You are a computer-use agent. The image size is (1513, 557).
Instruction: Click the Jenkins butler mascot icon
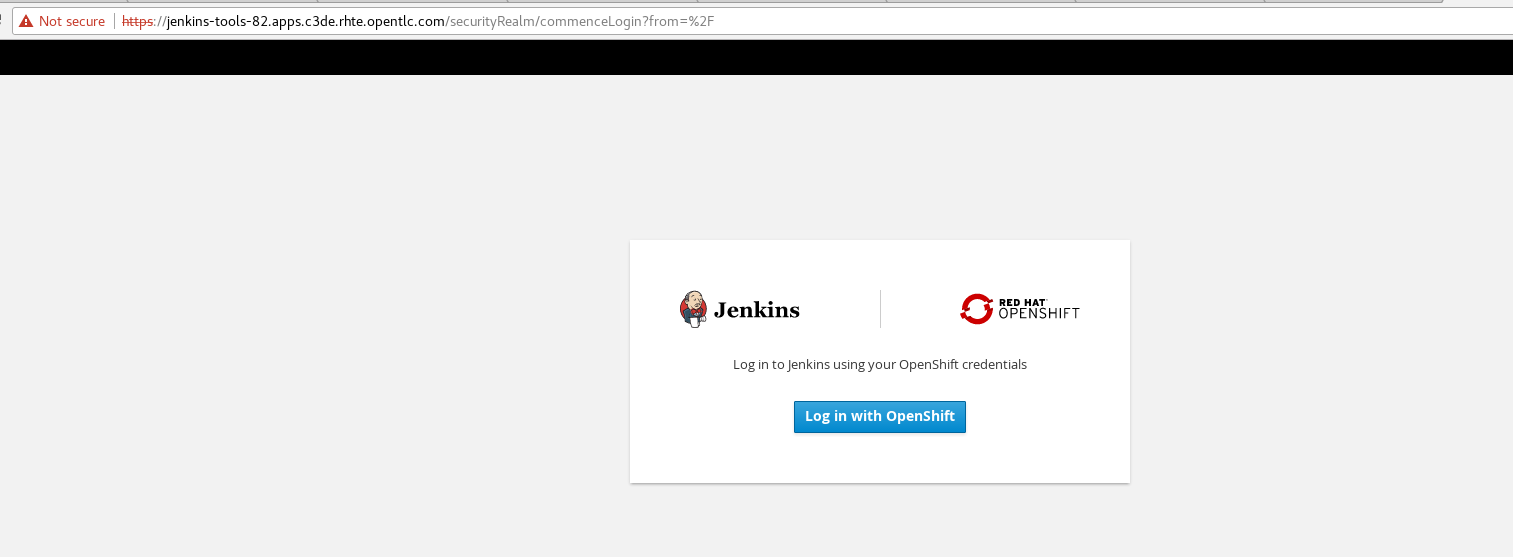(693, 309)
